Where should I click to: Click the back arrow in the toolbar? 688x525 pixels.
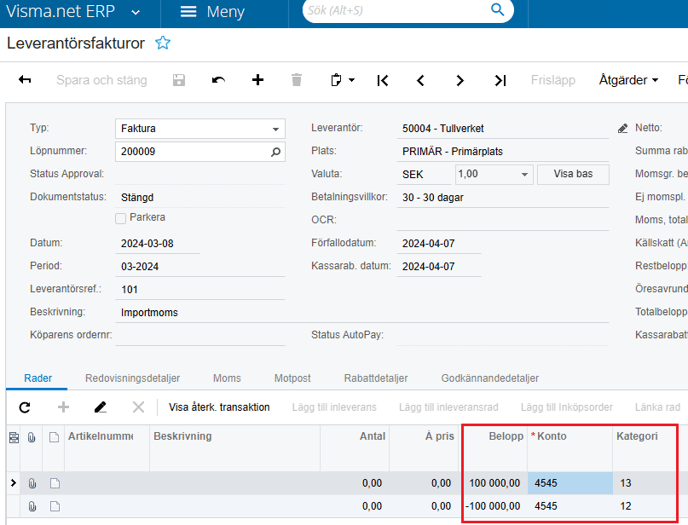25,80
